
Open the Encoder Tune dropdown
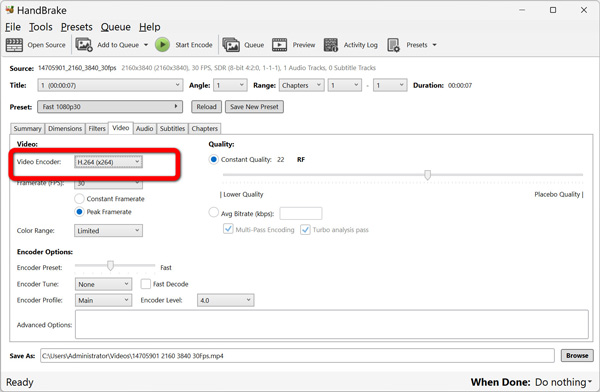[103, 284]
